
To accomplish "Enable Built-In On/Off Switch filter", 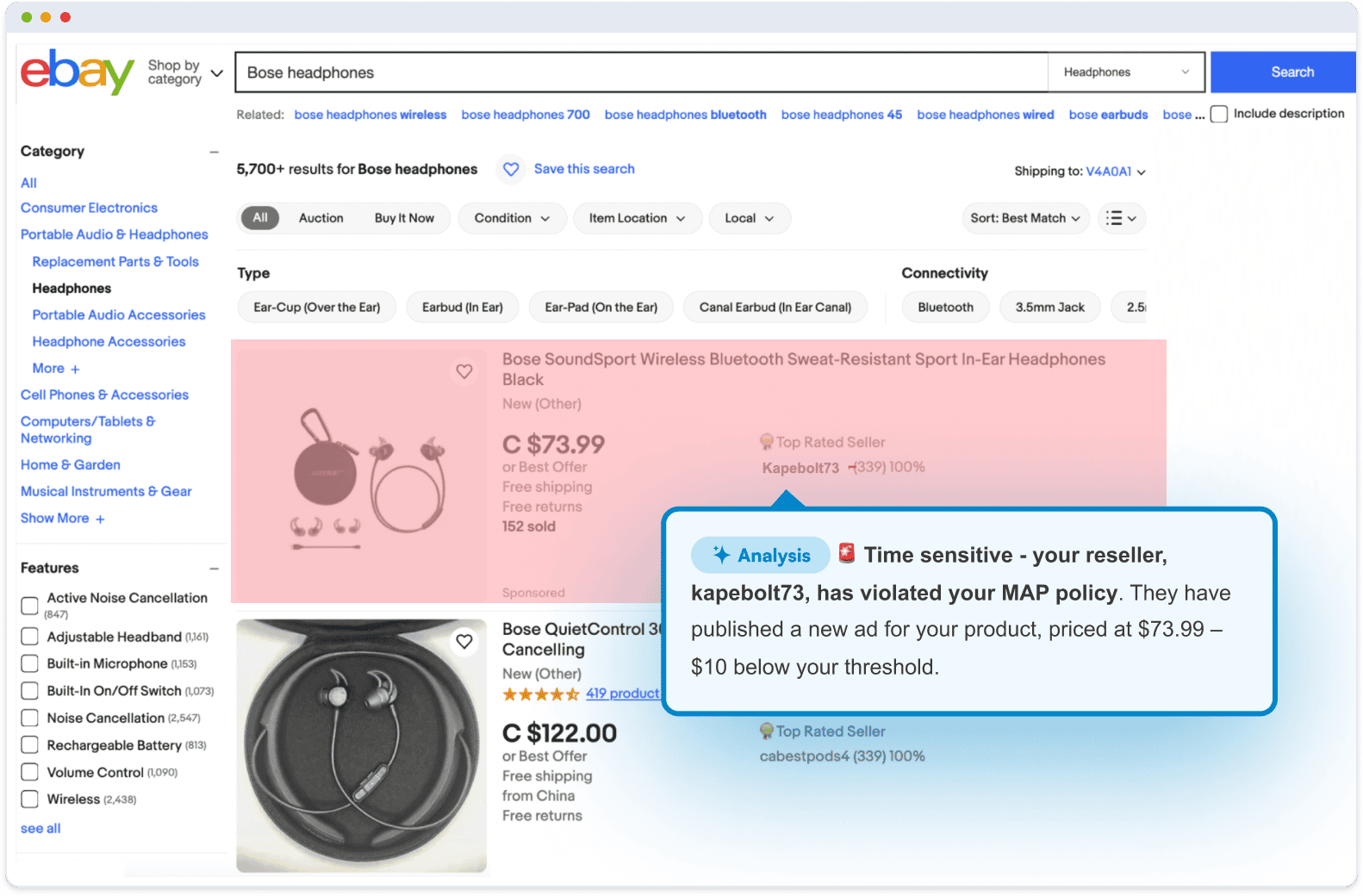I will (x=29, y=691).
